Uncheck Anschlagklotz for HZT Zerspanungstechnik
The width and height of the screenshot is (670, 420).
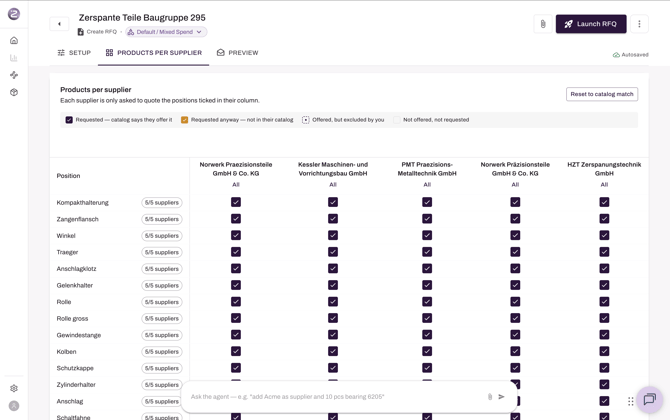(604, 268)
